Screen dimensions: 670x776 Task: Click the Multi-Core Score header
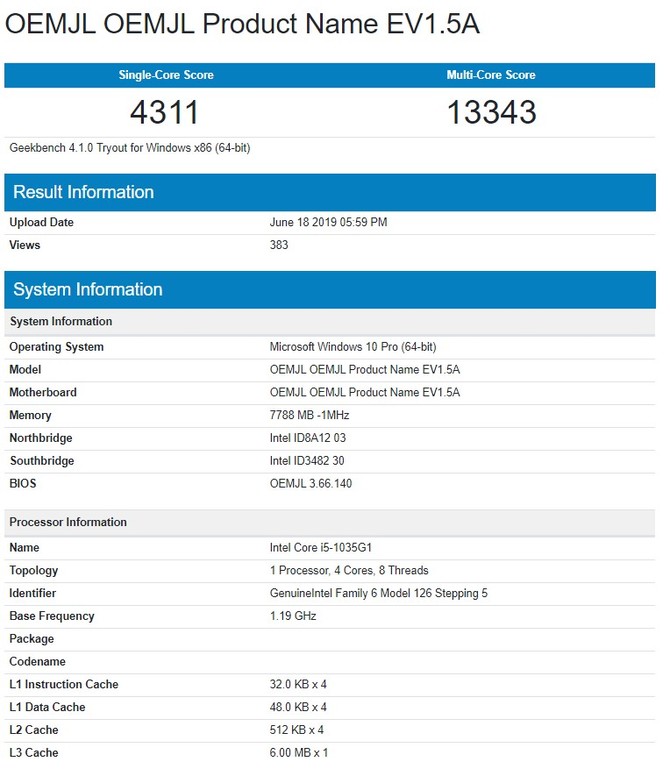click(491, 75)
